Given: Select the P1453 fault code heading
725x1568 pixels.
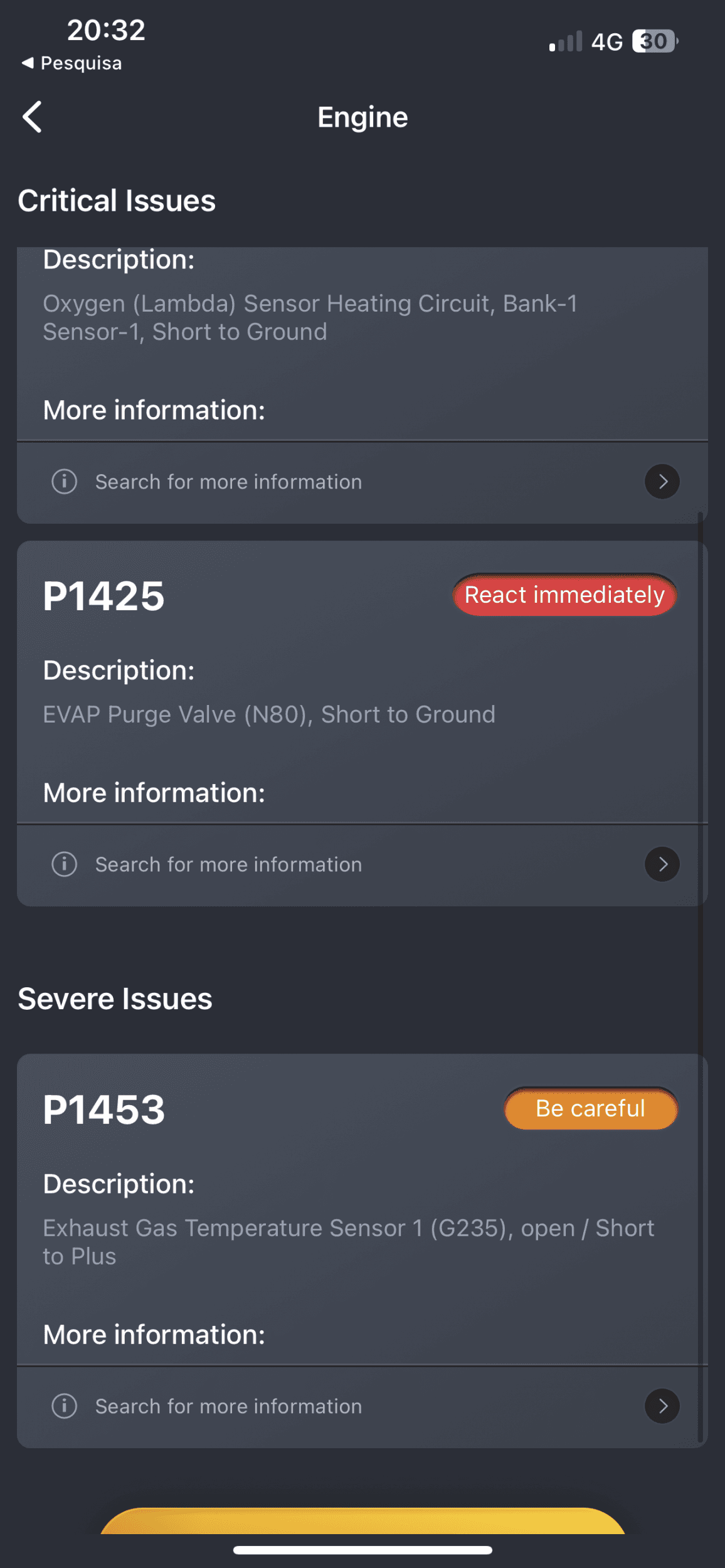Looking at the screenshot, I should [x=103, y=1110].
